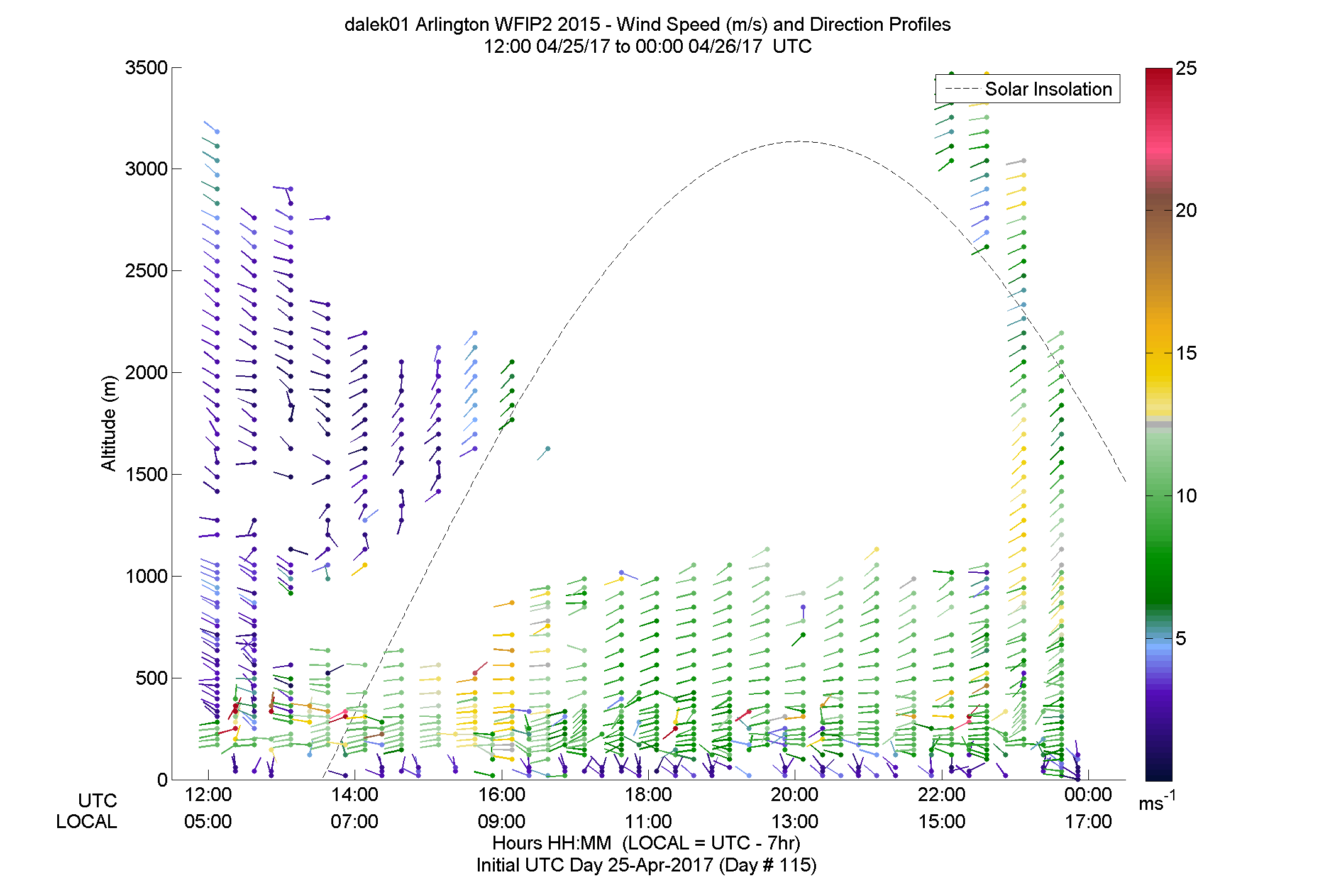Click the 05:00 local time label

[208, 822]
